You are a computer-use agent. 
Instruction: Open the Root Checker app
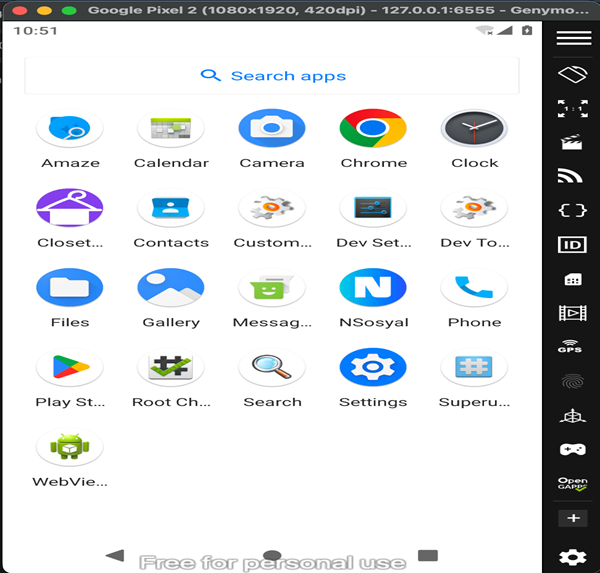pos(171,367)
